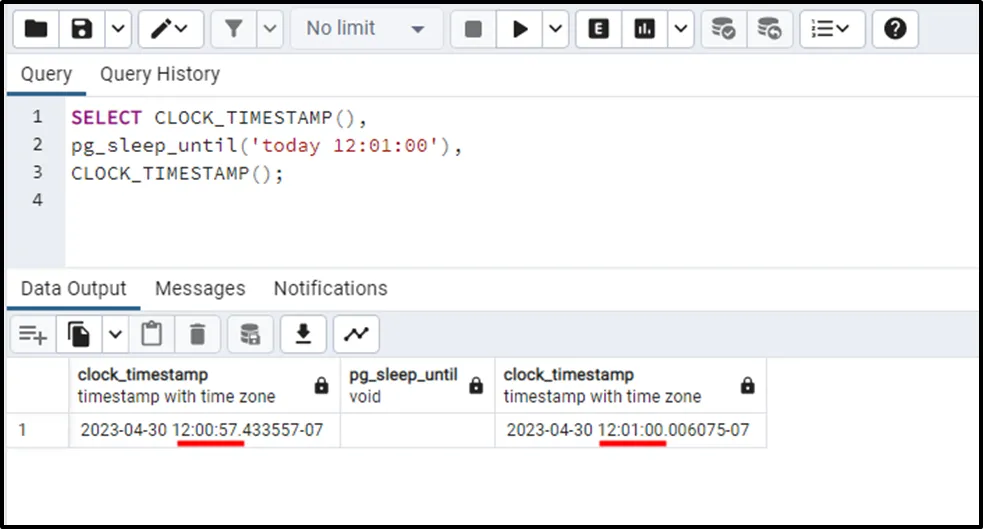Open the Notifications tab
The height and width of the screenshot is (529, 983).
[x=330, y=288]
